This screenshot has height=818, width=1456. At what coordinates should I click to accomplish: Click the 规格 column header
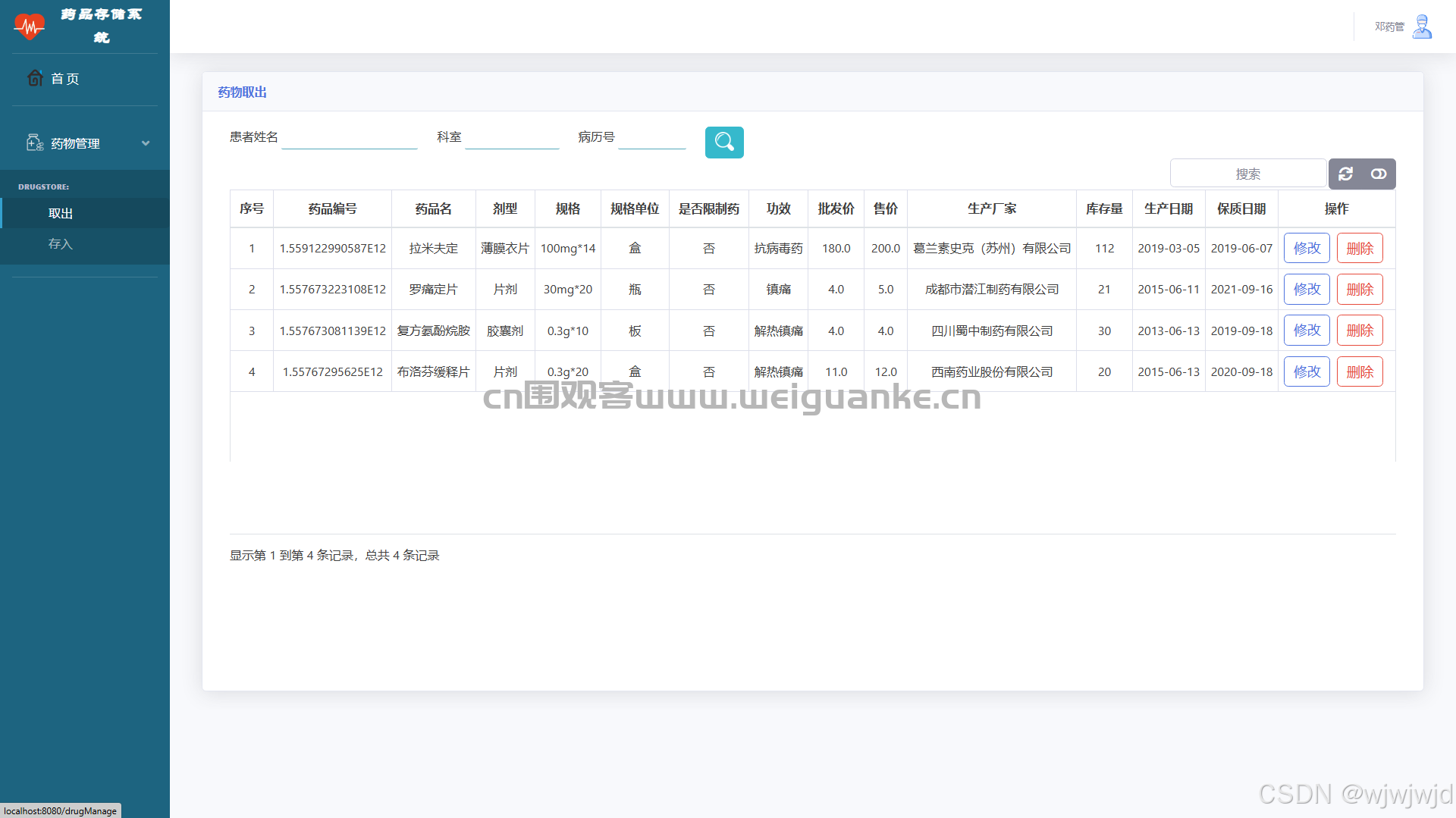567,208
